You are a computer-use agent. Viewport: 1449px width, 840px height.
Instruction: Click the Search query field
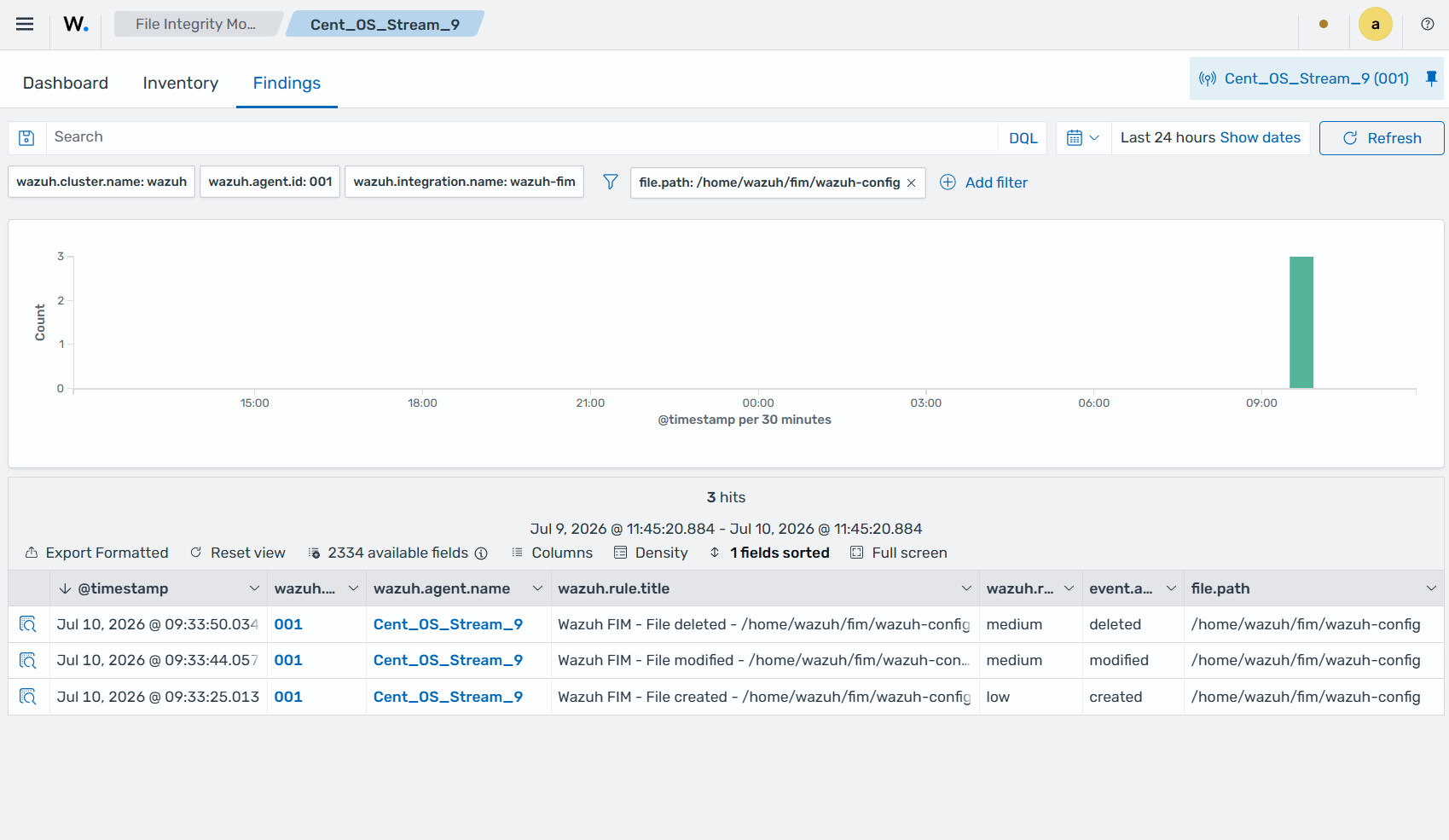[520, 137]
